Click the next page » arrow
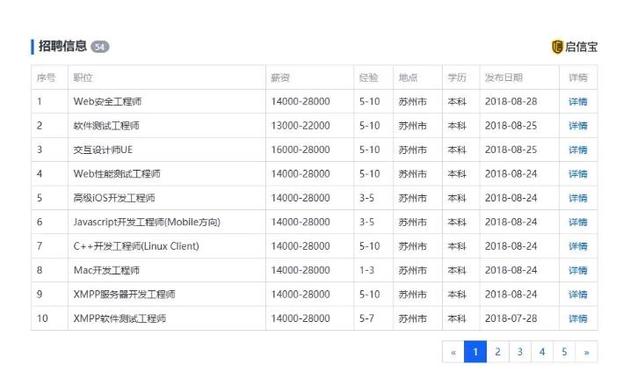 pos(587,352)
